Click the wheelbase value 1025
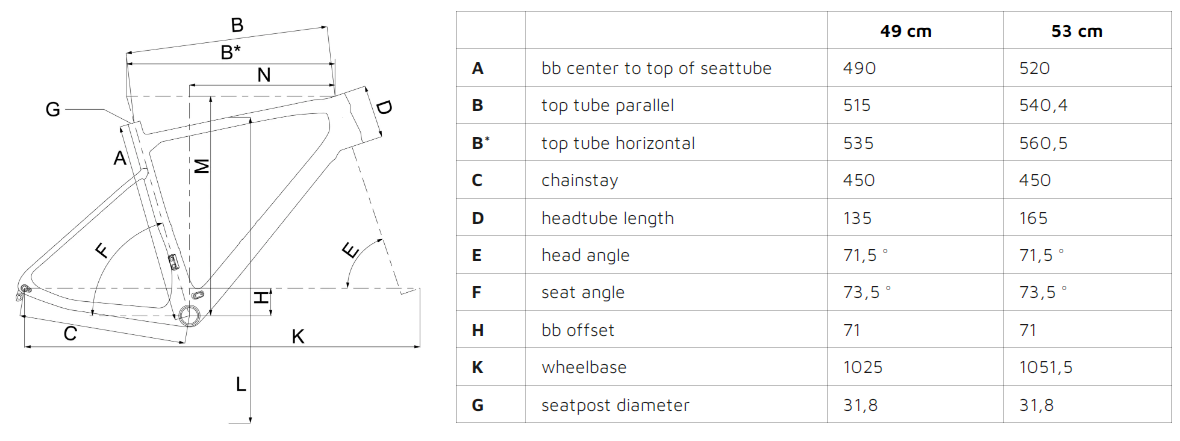This screenshot has width=1180, height=441. coord(863,367)
